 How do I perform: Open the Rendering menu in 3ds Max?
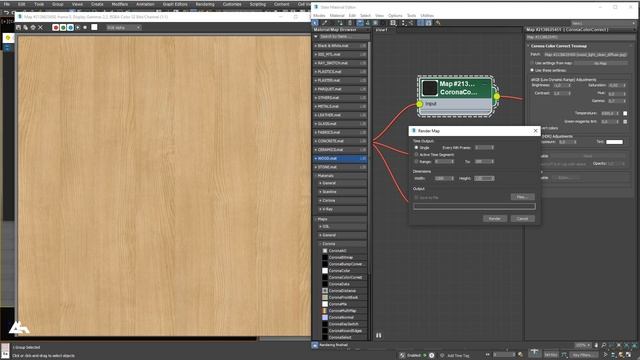tap(205, 4)
